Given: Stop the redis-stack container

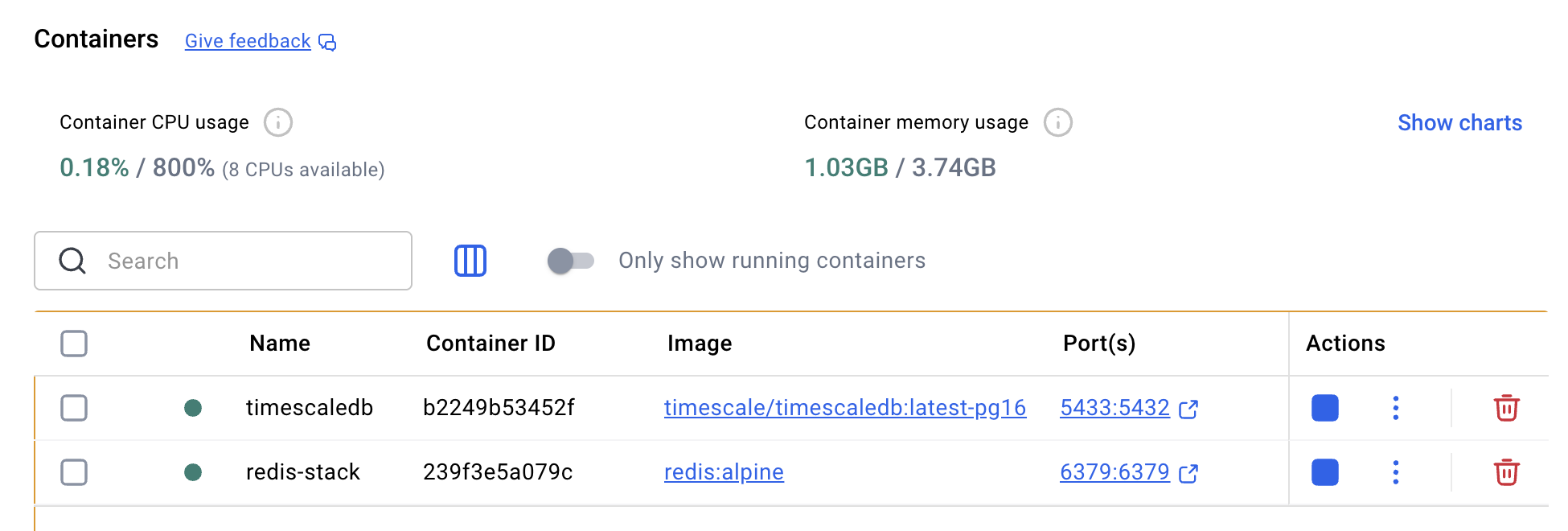Looking at the screenshot, I should (1324, 472).
